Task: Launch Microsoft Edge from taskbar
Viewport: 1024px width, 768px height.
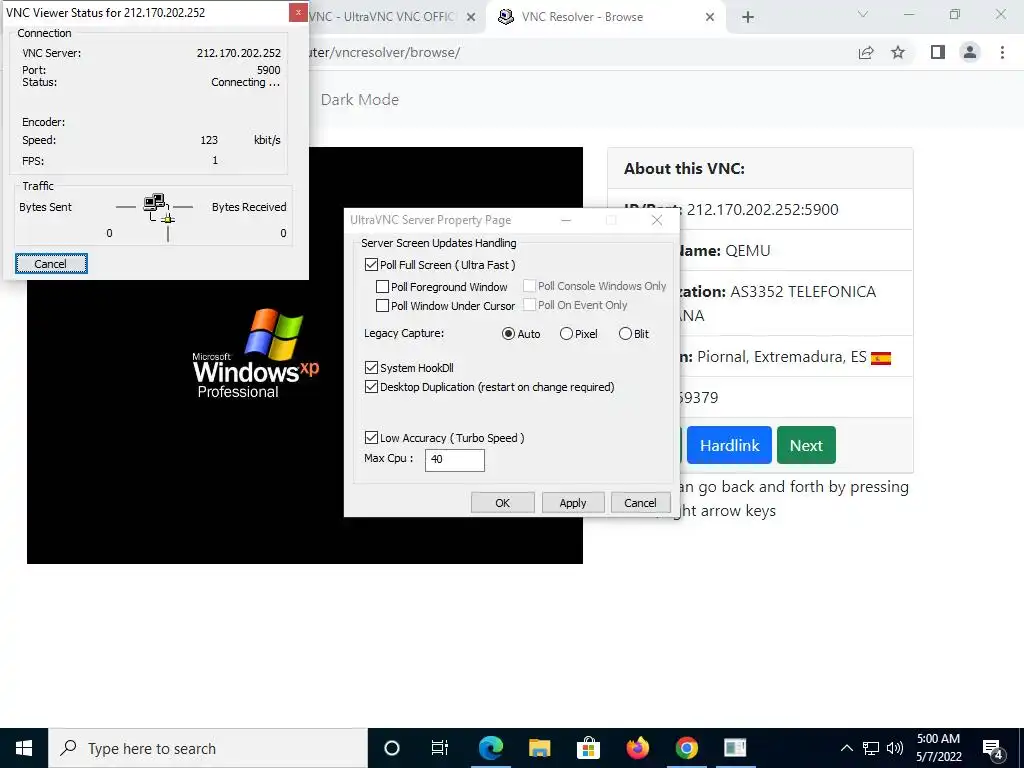Action: pos(491,748)
